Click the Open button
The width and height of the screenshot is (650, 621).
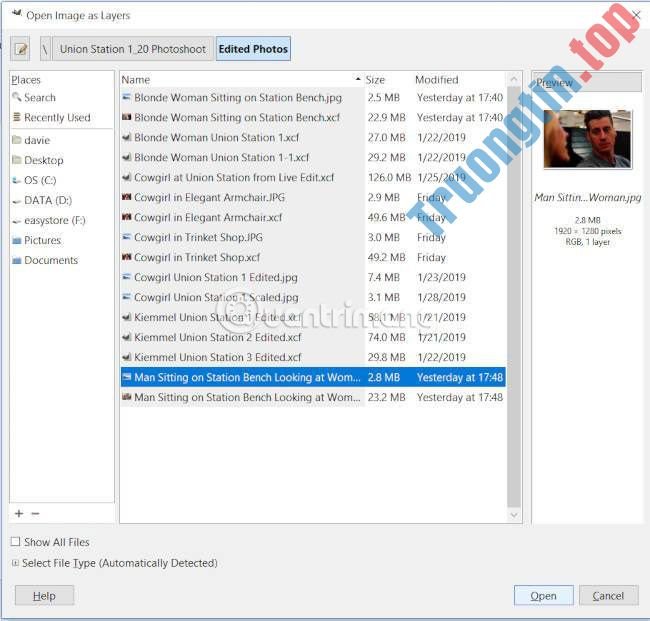click(x=543, y=596)
